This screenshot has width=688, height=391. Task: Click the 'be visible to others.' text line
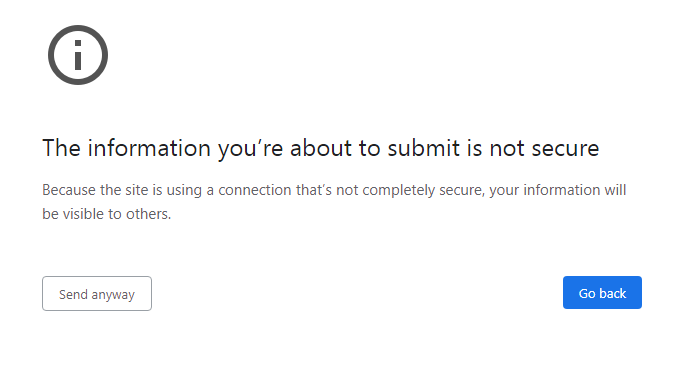point(107,214)
